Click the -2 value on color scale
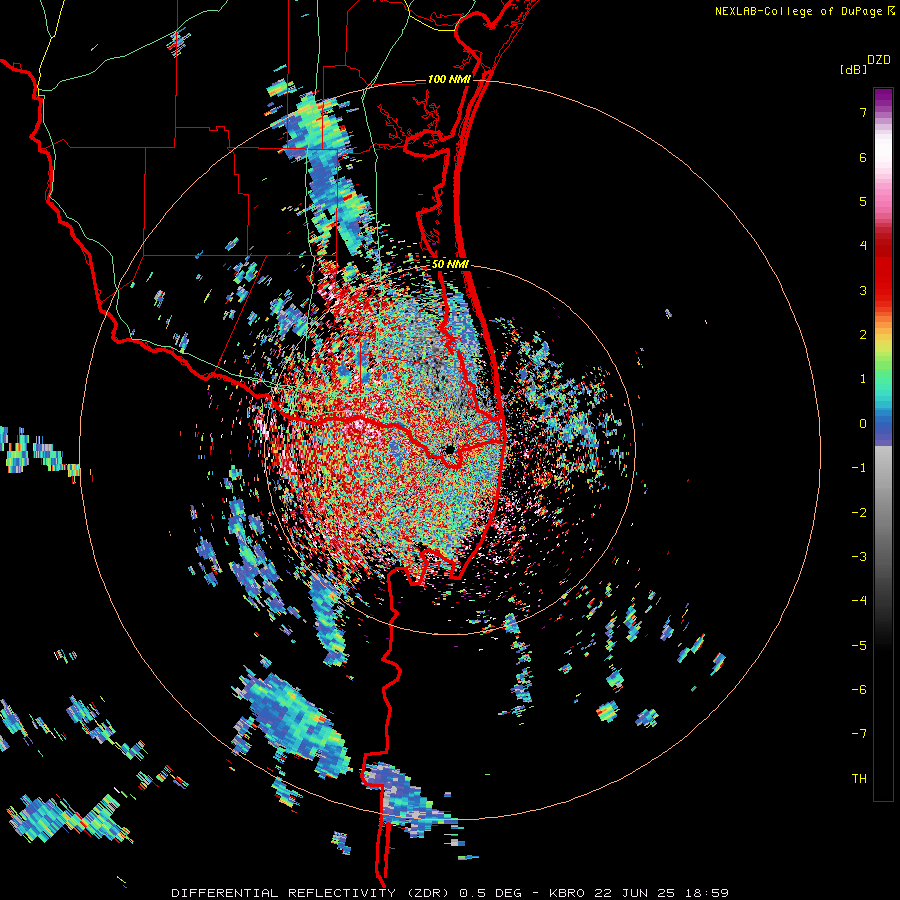 [x=859, y=513]
